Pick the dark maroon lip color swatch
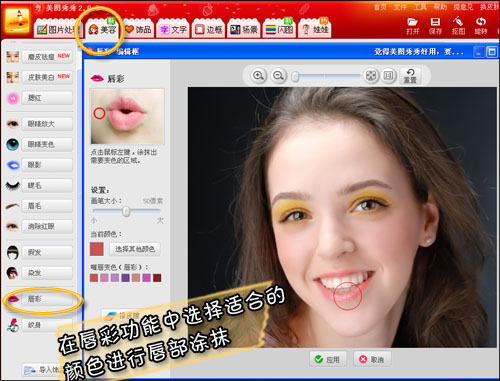The image size is (500, 381). tap(157, 278)
